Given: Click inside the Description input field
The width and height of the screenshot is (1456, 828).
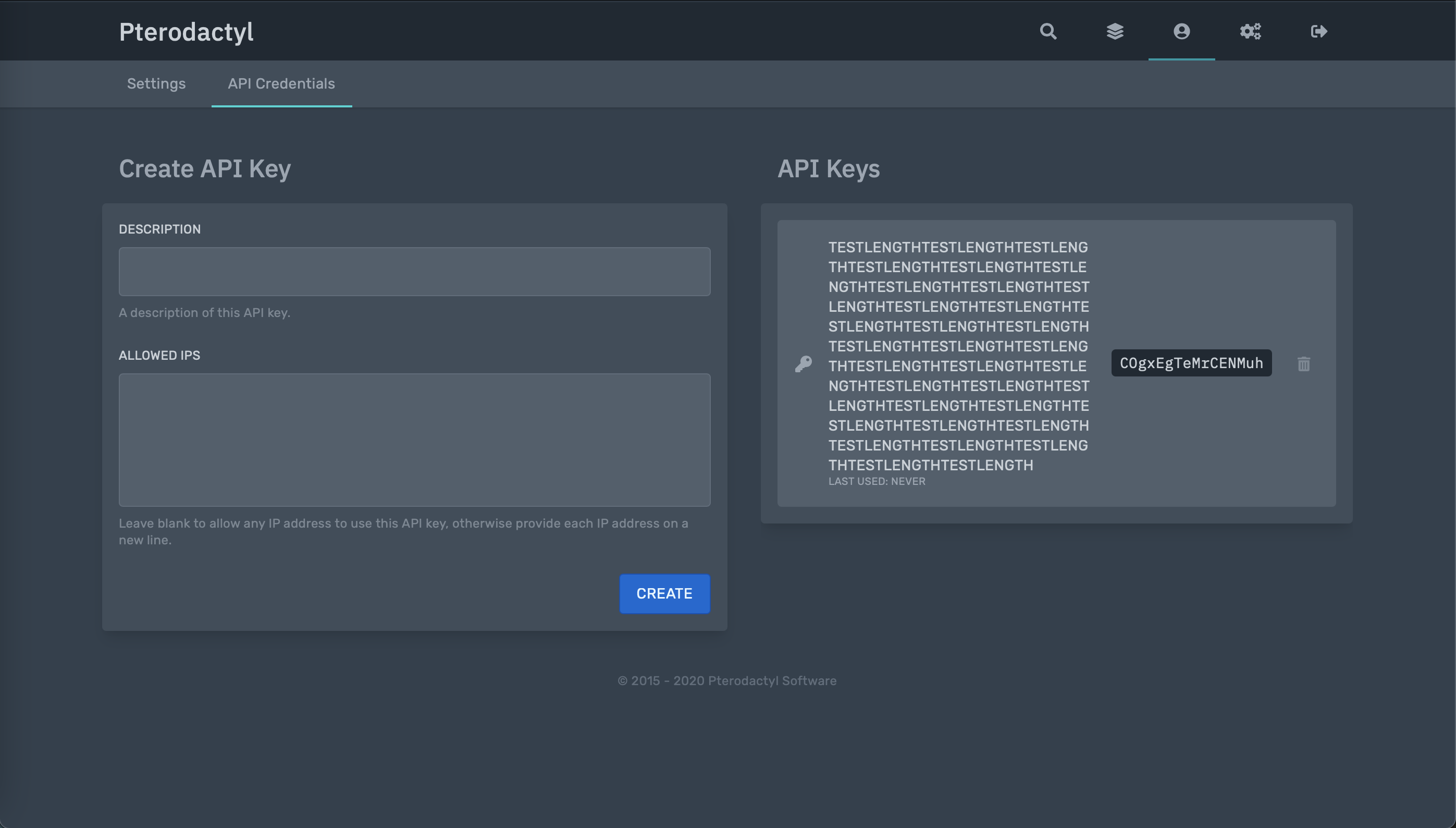Looking at the screenshot, I should [x=414, y=271].
